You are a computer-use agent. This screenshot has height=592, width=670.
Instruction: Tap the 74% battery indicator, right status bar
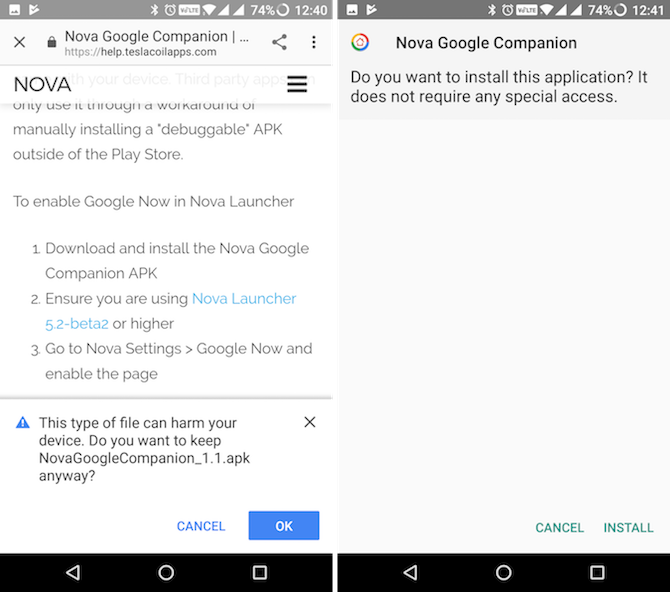[607, 9]
